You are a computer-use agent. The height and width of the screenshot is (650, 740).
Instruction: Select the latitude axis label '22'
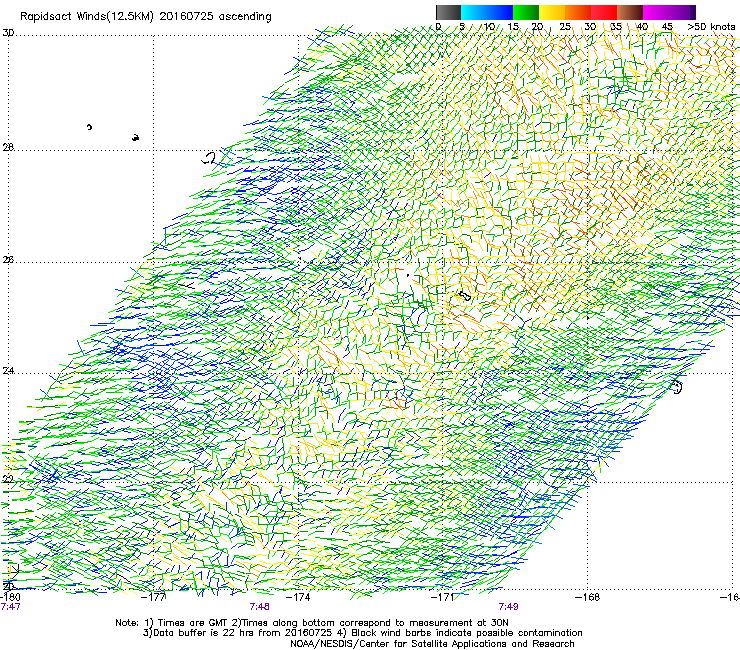8,480
